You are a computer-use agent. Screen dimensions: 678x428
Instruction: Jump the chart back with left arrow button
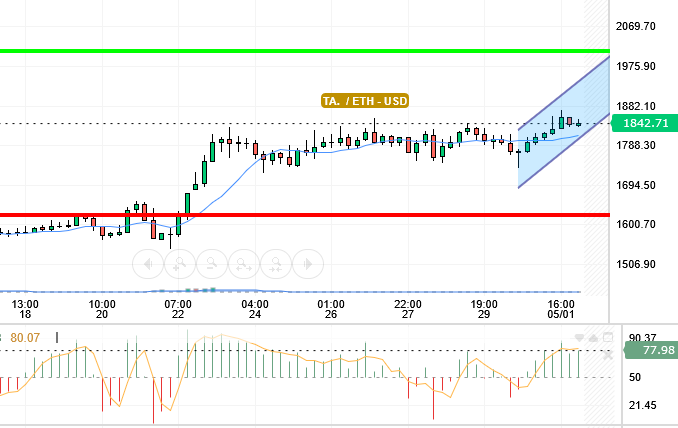tap(148, 264)
